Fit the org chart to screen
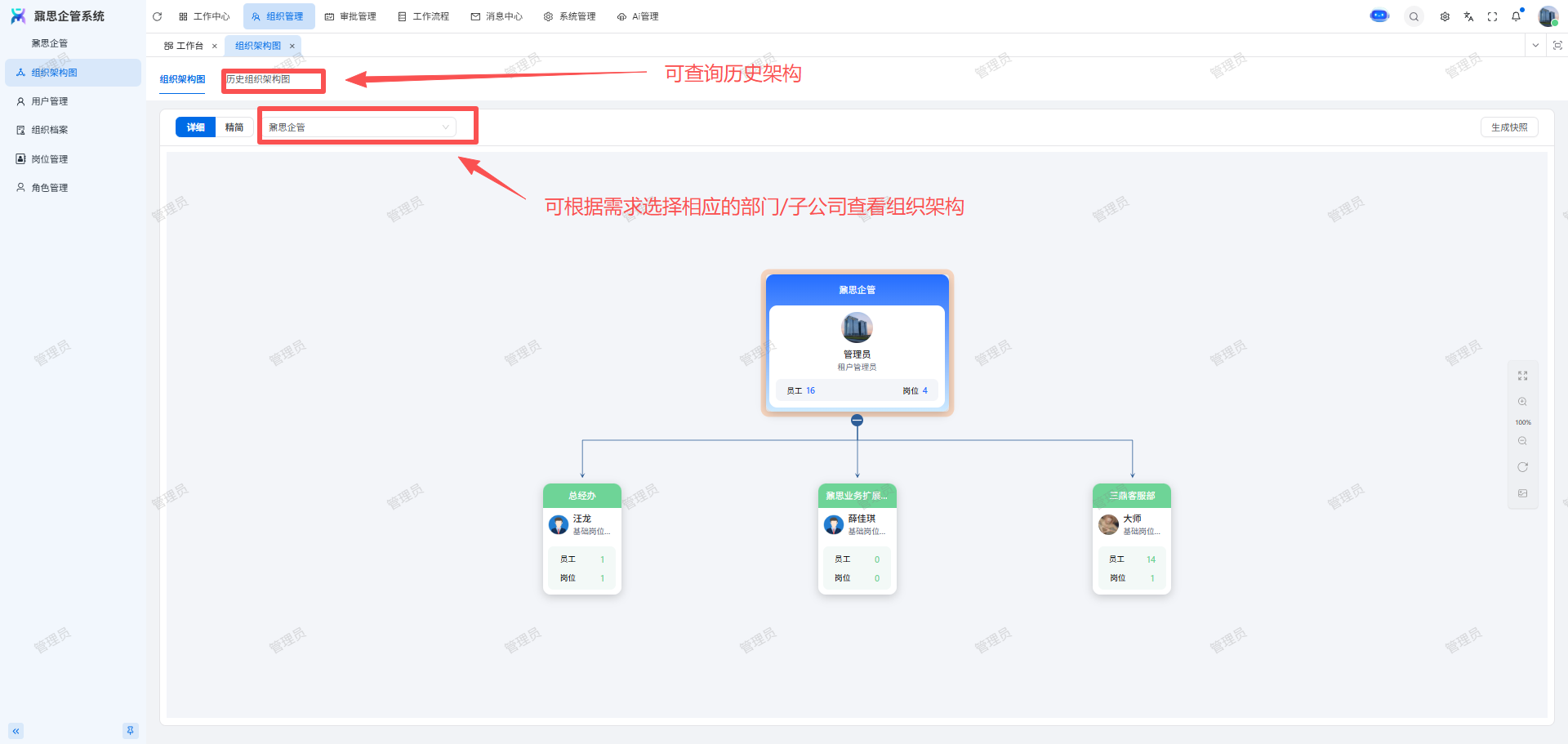Screen dimensions: 1568x744 [1522, 376]
